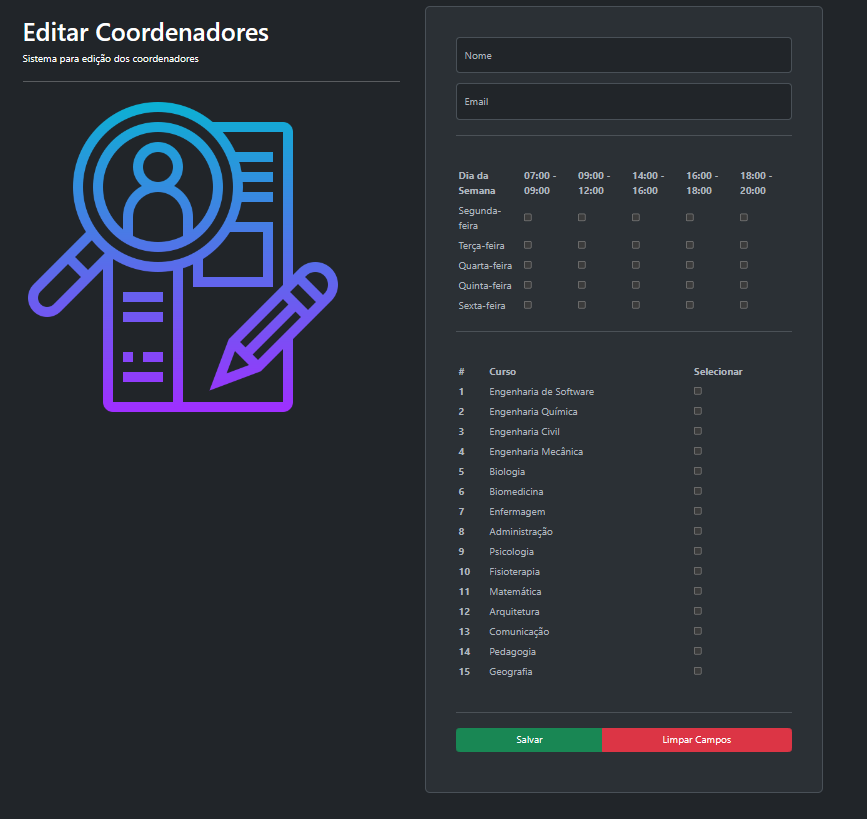This screenshot has height=819, width=867.
Task: Click the red Limpar Campos button
Action: coord(696,739)
